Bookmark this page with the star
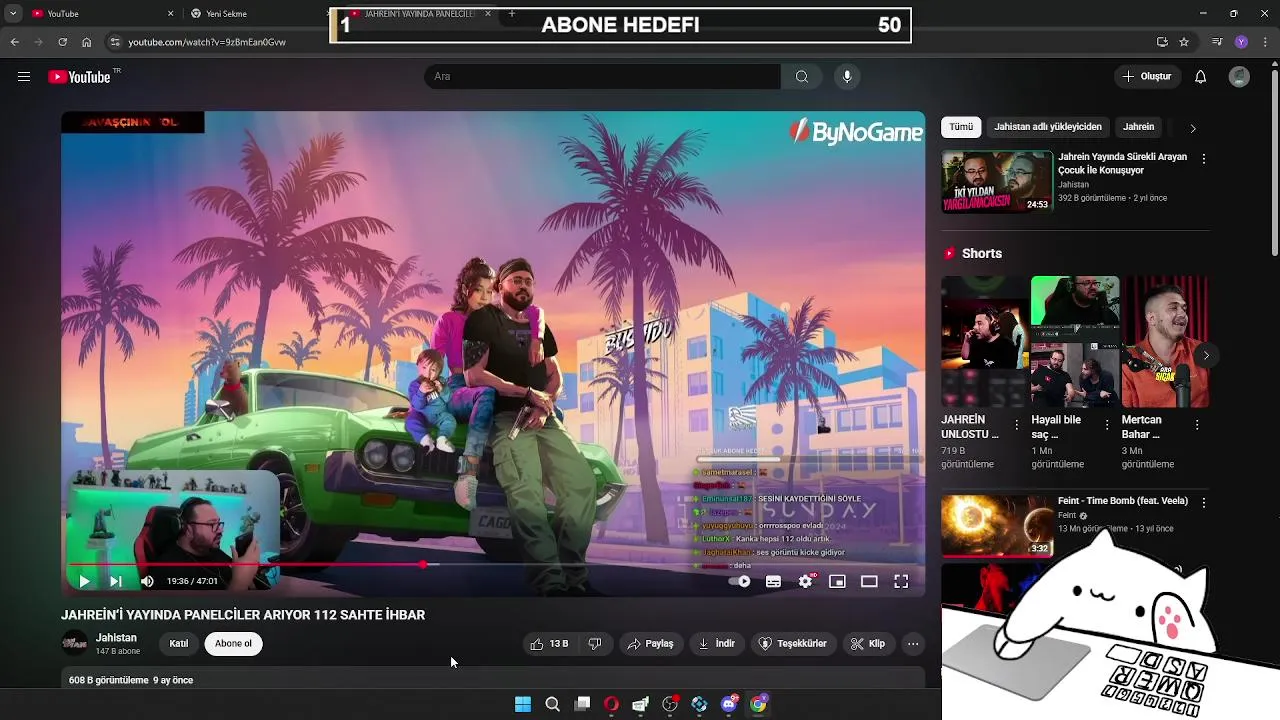Viewport: 1280px width, 720px height. pos(1184,42)
